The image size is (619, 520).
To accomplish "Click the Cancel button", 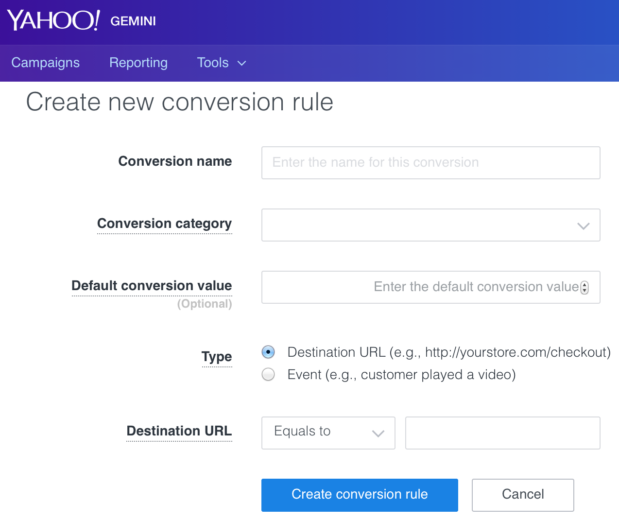I will click(x=523, y=495).
